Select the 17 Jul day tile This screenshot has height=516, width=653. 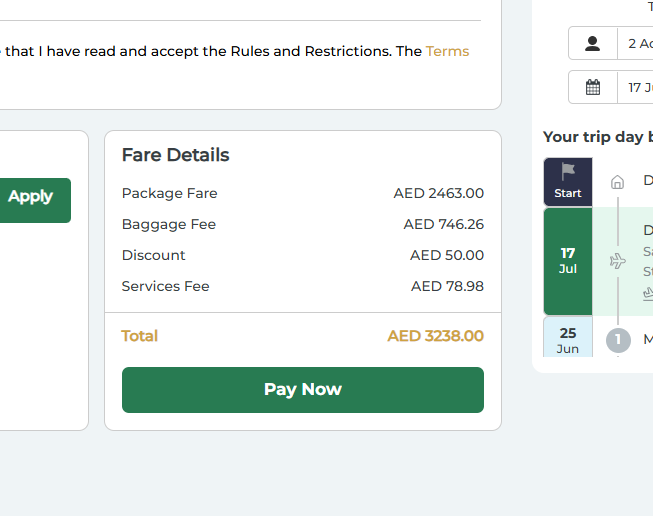568,261
